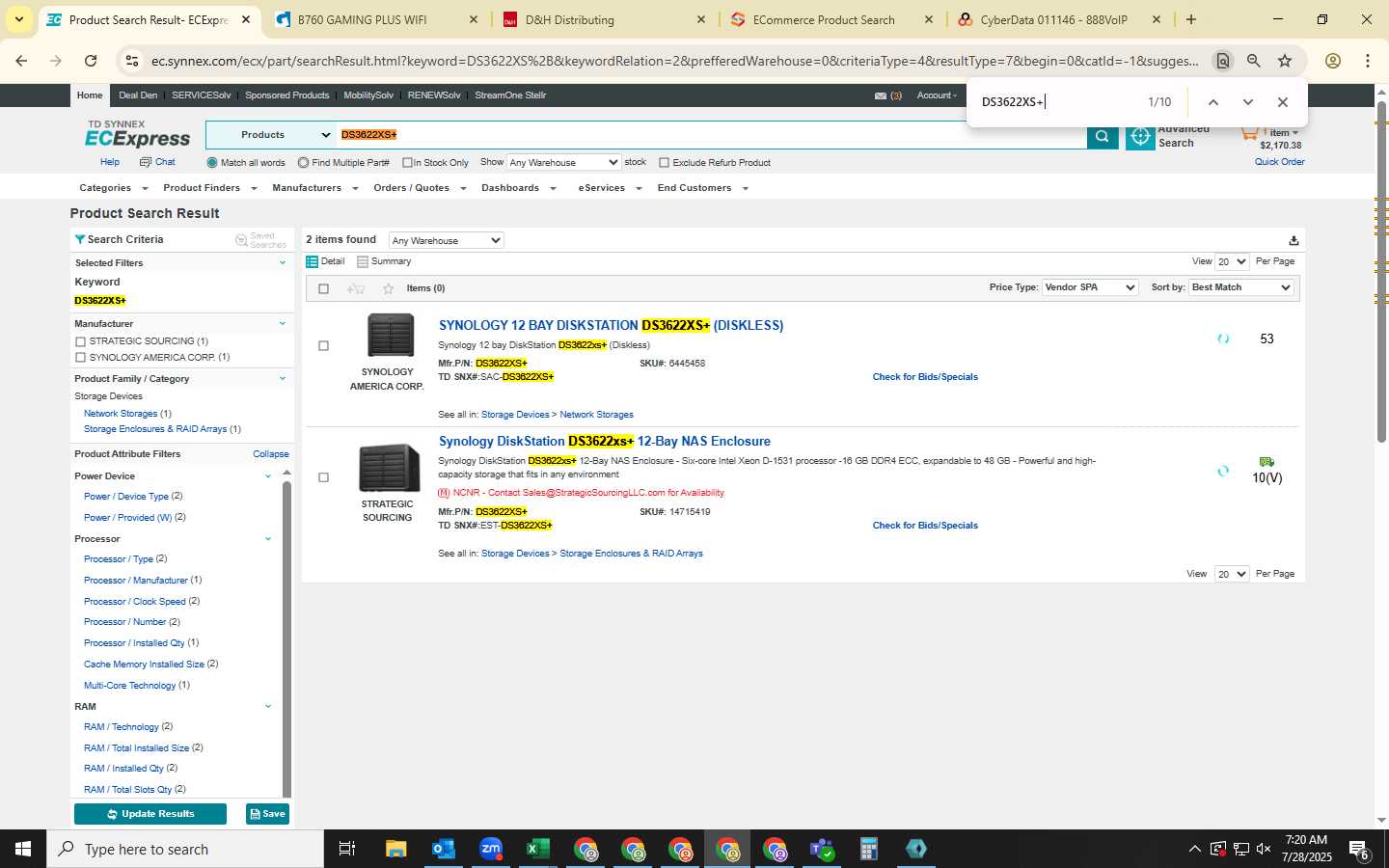Viewport: 1389px width, 868px height.
Task: Open Excel from the taskbar
Action: [x=537, y=849]
